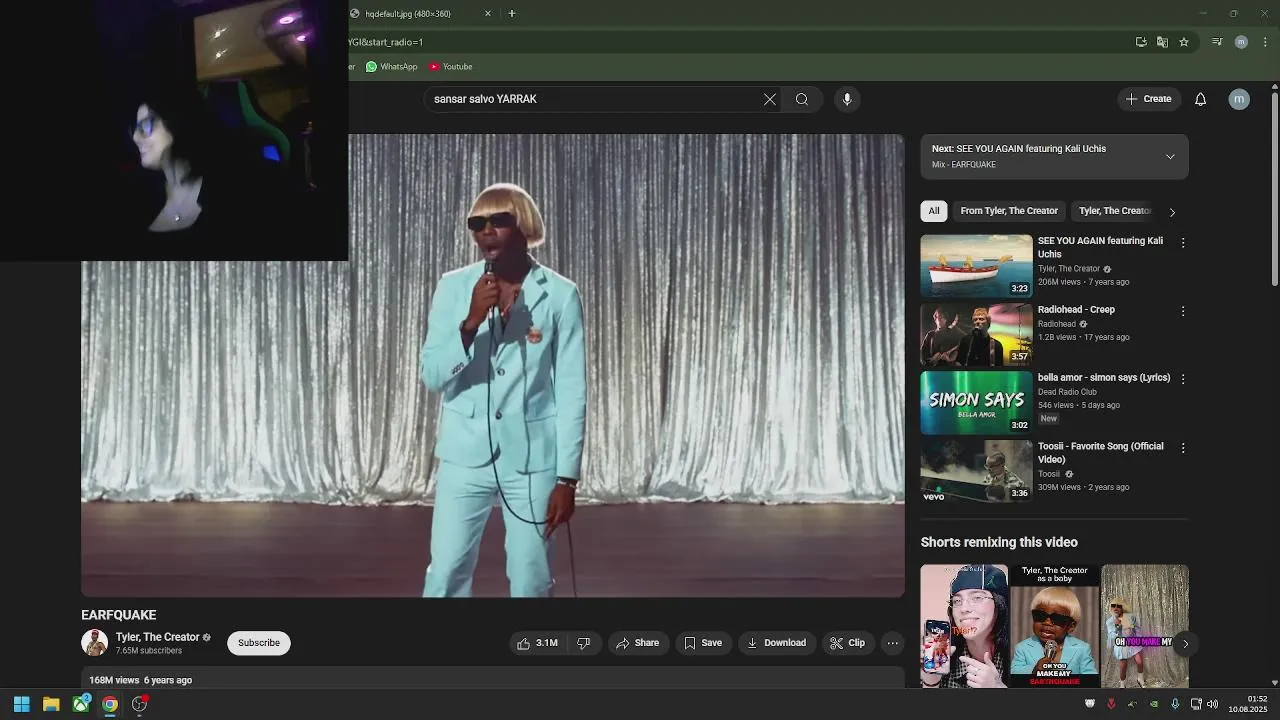Click bella amor - simon says title

1104,378
